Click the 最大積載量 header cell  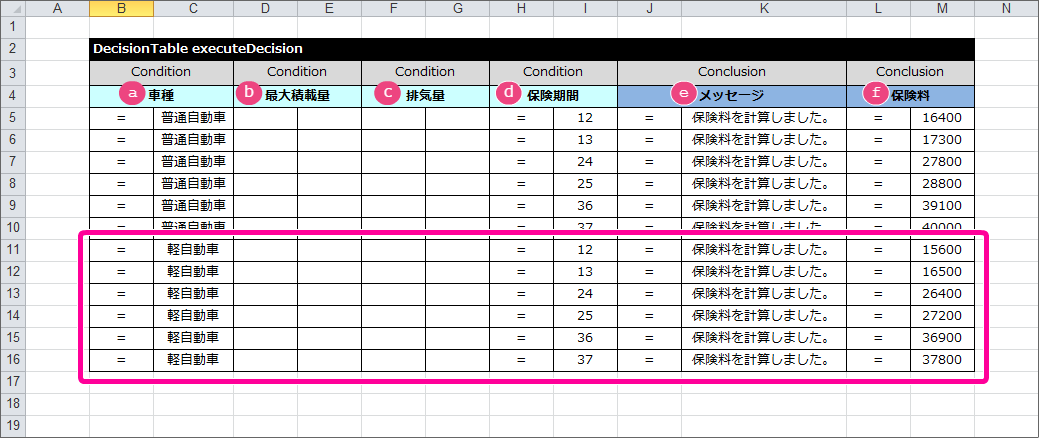298,95
